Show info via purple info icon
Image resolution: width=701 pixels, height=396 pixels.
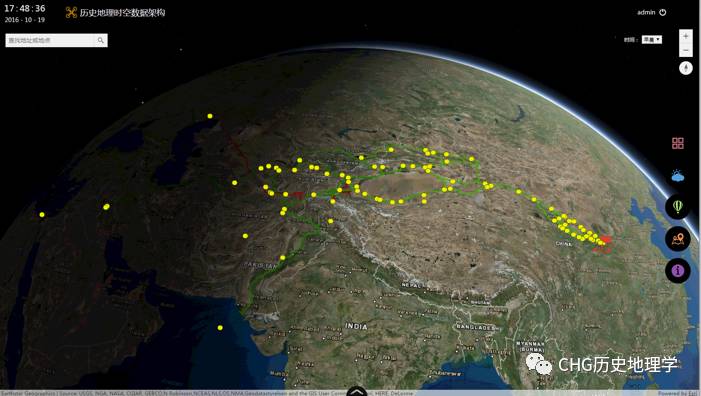[678, 270]
